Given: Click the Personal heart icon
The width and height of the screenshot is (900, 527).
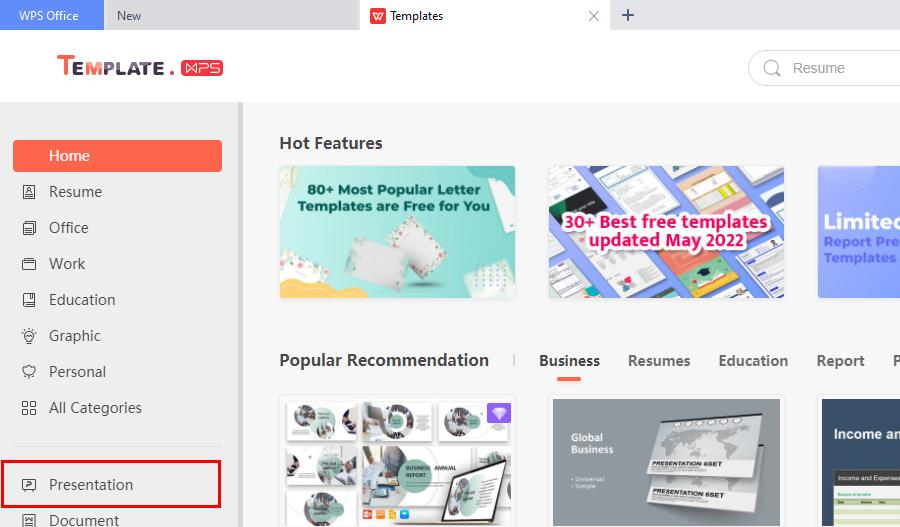Looking at the screenshot, I should [29, 372].
